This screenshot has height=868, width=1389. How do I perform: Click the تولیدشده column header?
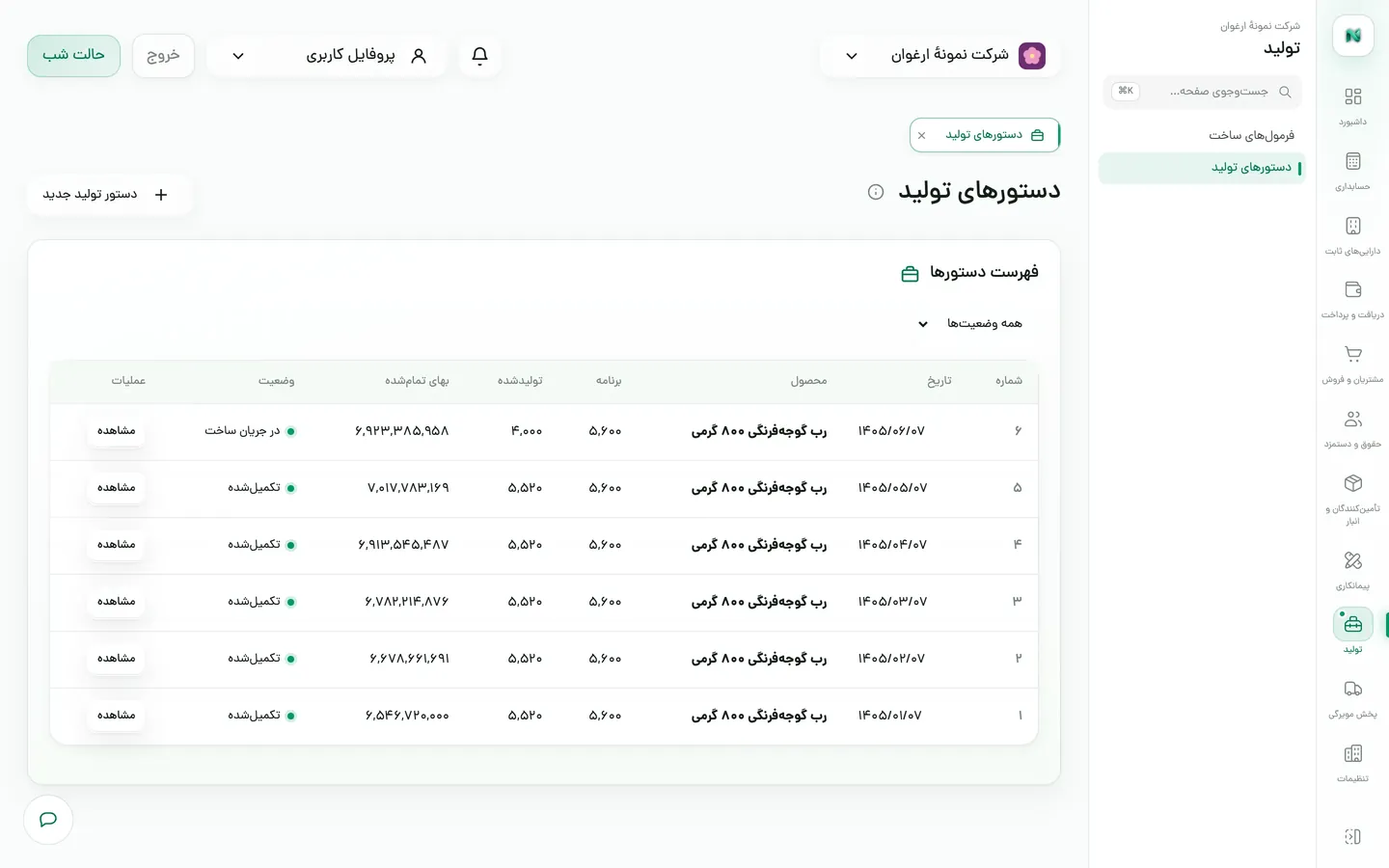point(520,381)
